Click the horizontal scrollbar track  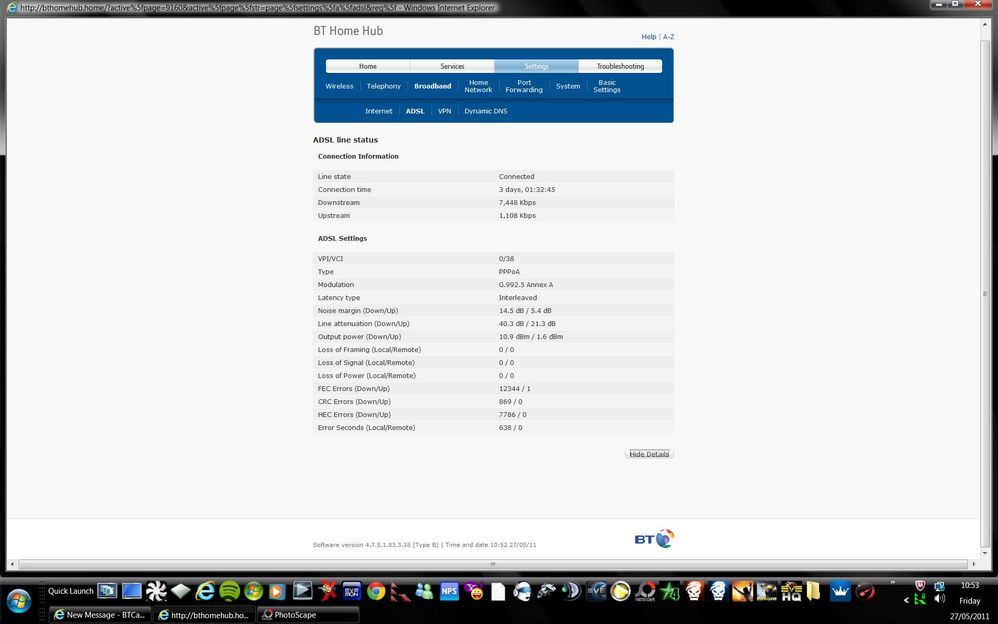tap(493, 564)
